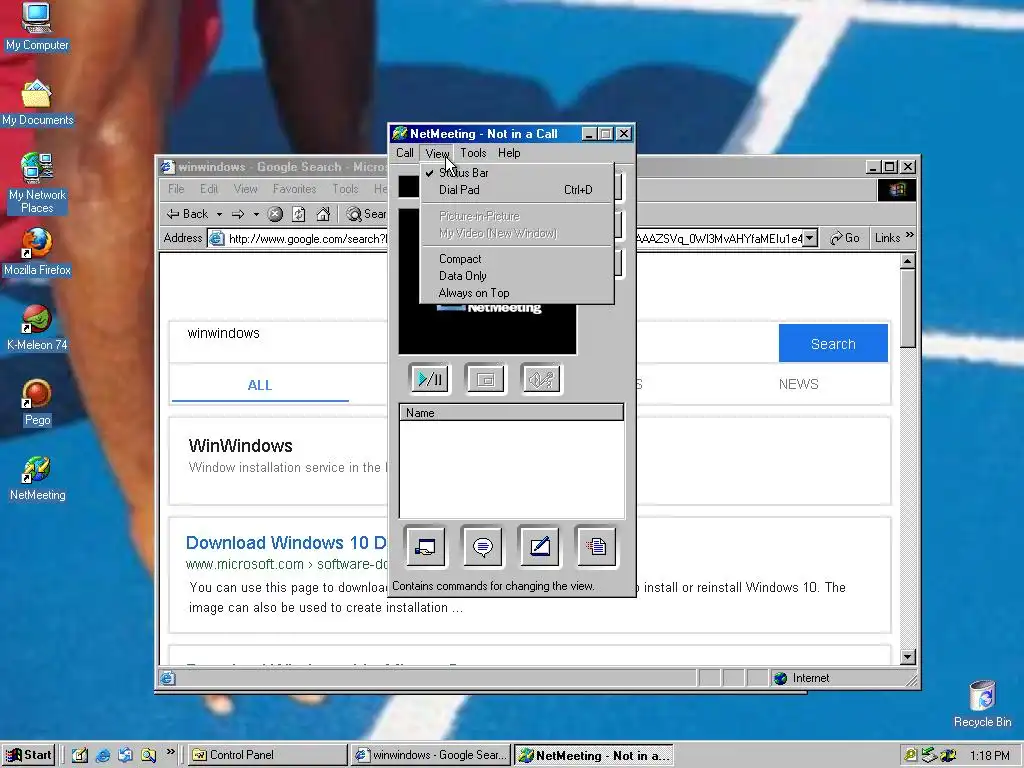Select the ALL tab in Google results

click(x=260, y=385)
